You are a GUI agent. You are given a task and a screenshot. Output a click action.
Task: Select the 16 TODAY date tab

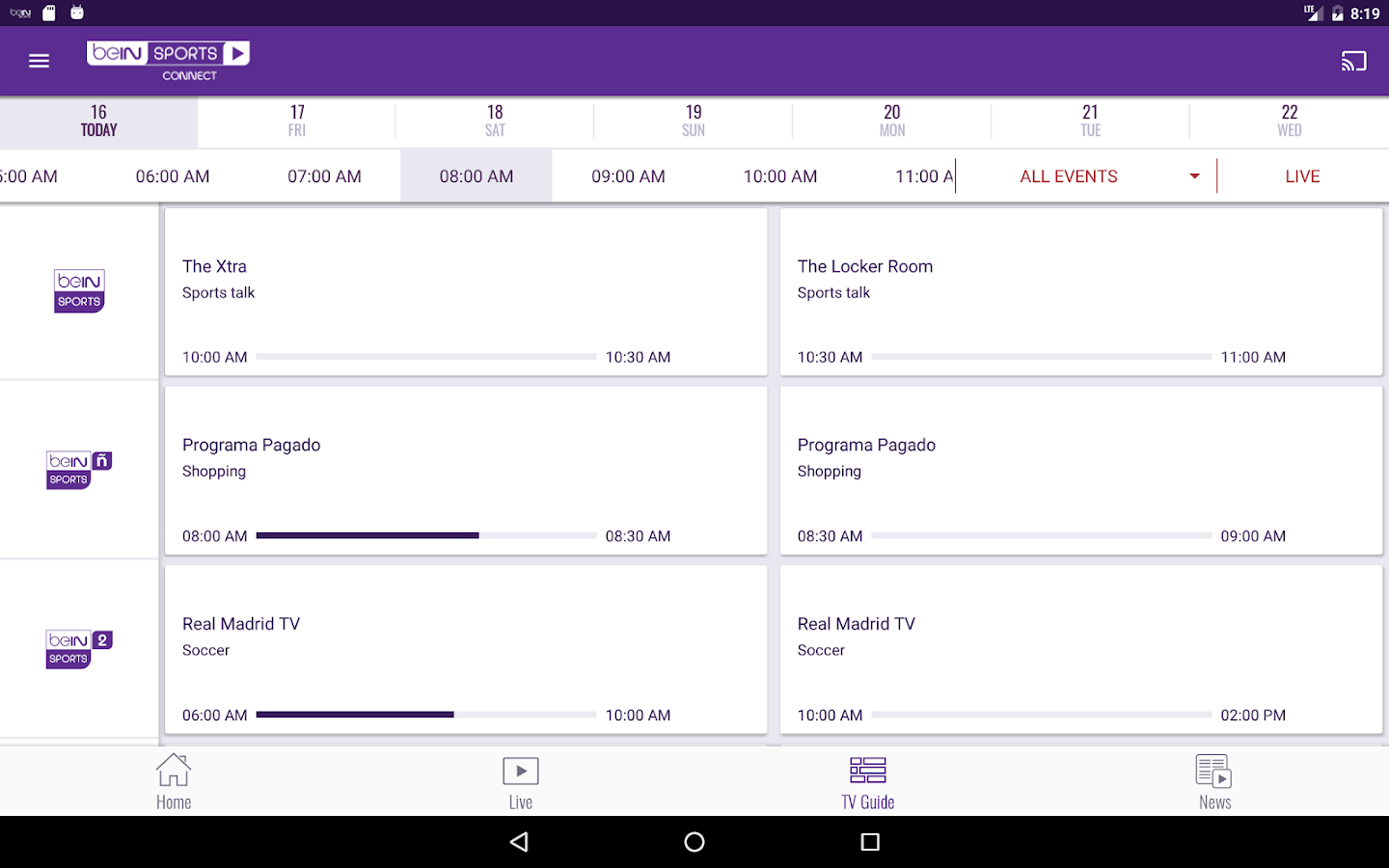tap(99, 122)
